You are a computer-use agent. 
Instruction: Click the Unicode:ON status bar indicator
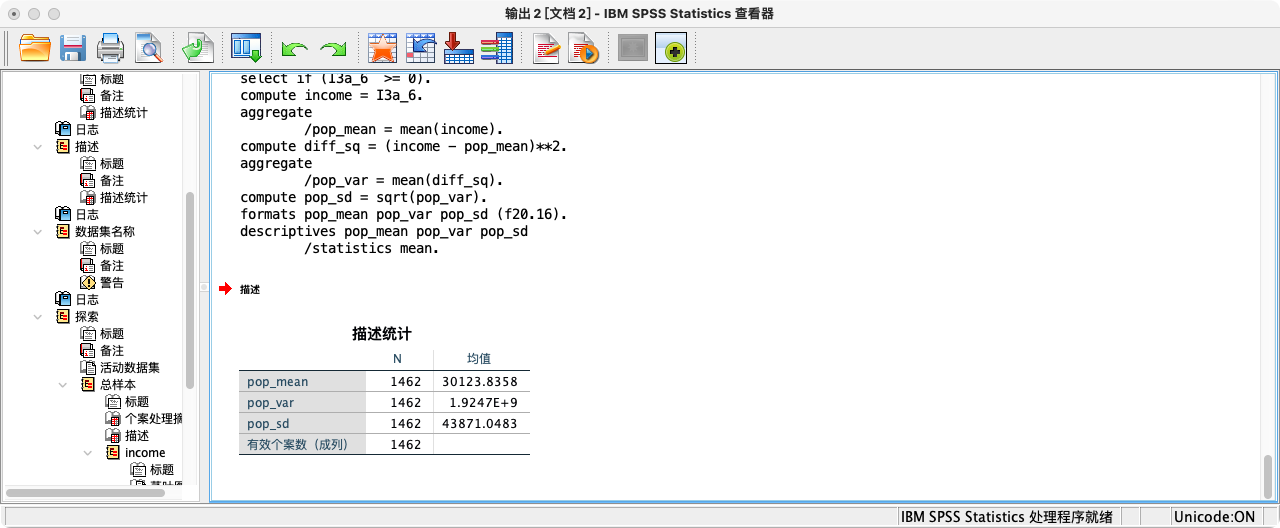[x=1214, y=517]
